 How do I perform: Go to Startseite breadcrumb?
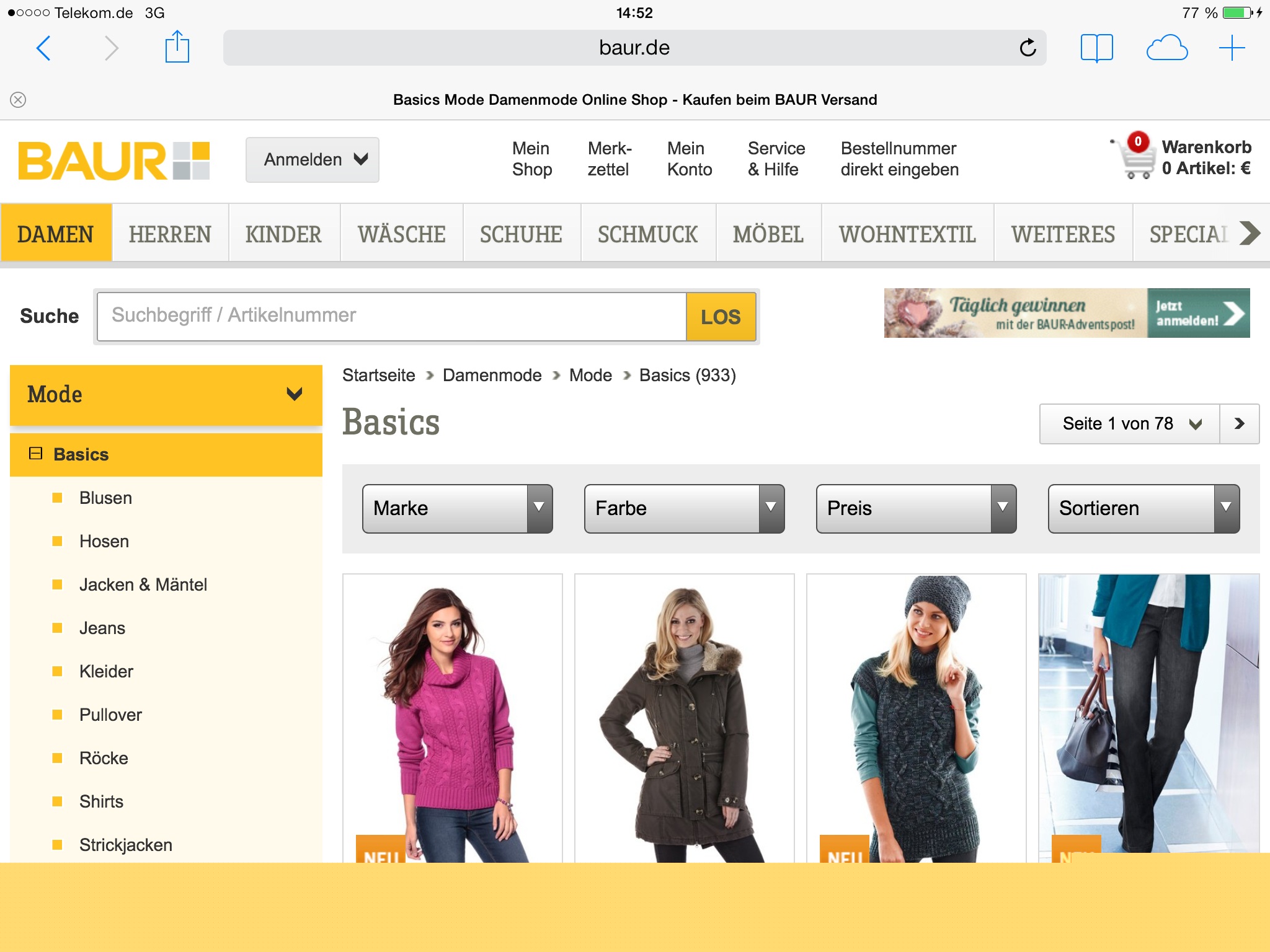[x=379, y=375]
